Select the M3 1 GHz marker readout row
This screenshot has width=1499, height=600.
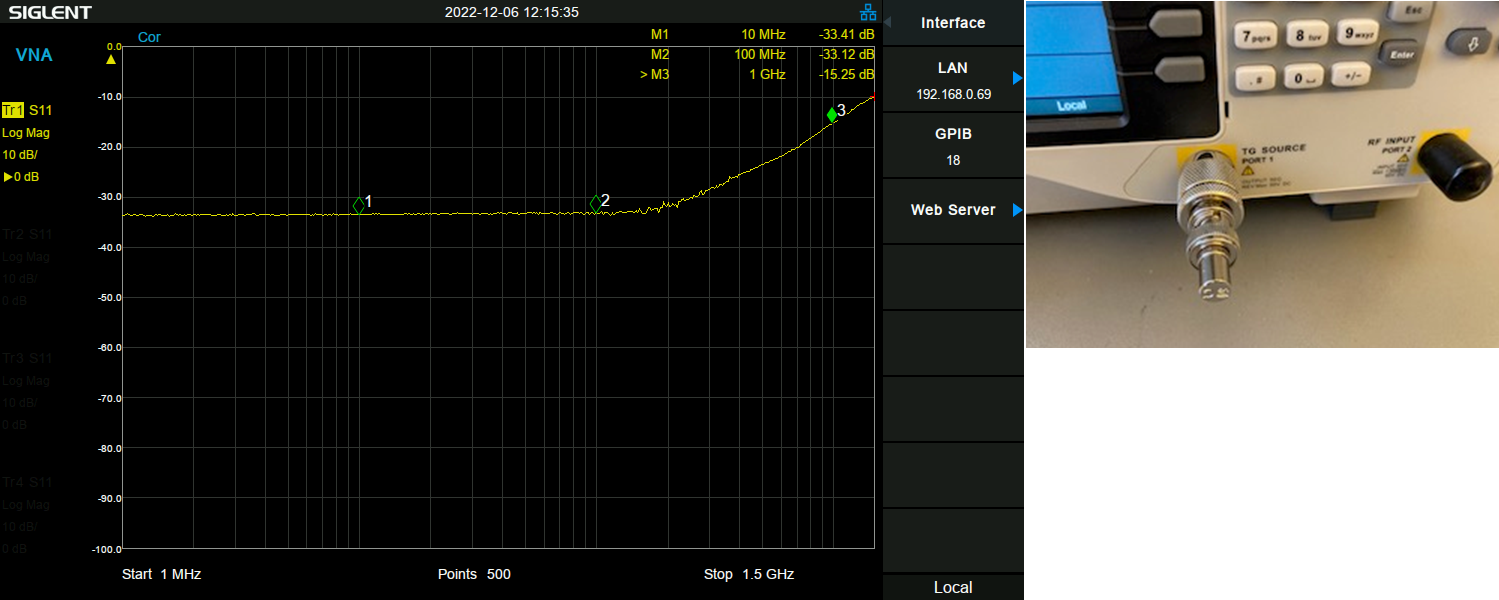pyautogui.click(x=758, y=74)
